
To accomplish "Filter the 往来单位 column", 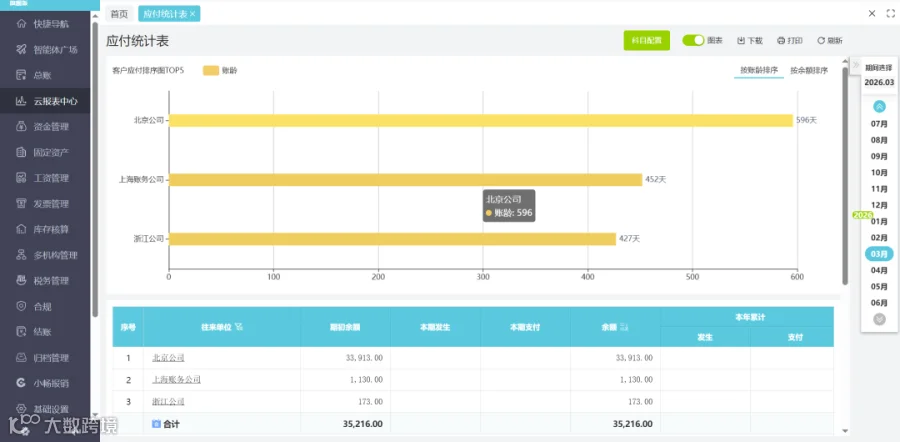I will coord(239,327).
